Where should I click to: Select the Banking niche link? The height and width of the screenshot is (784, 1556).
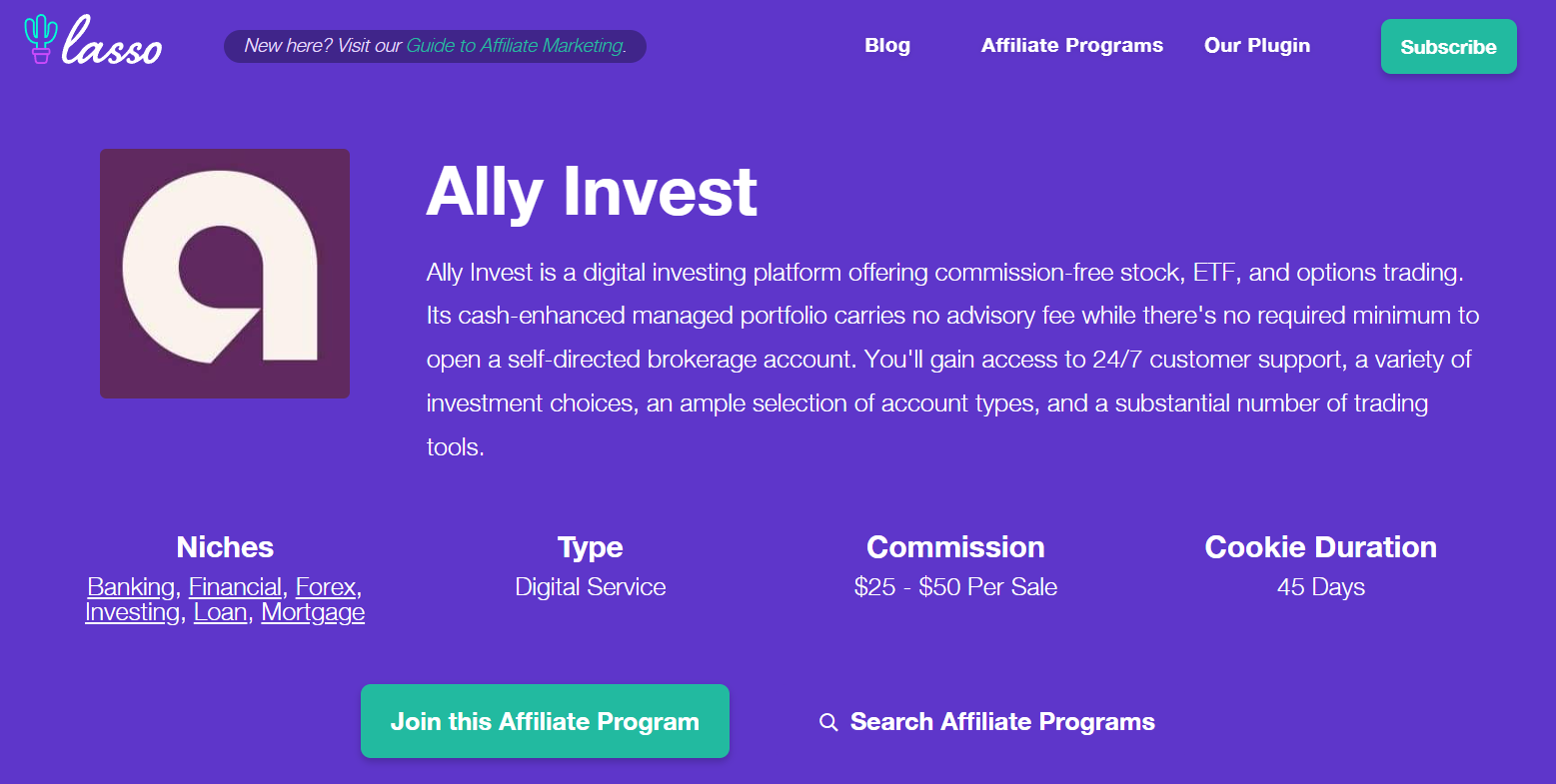tap(131, 587)
